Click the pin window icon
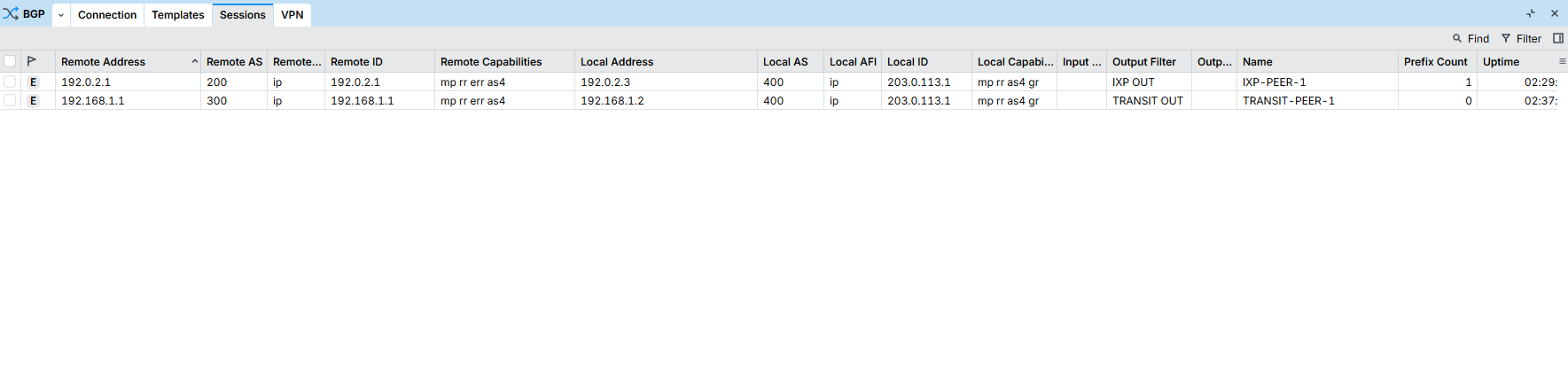 pos(1531,13)
